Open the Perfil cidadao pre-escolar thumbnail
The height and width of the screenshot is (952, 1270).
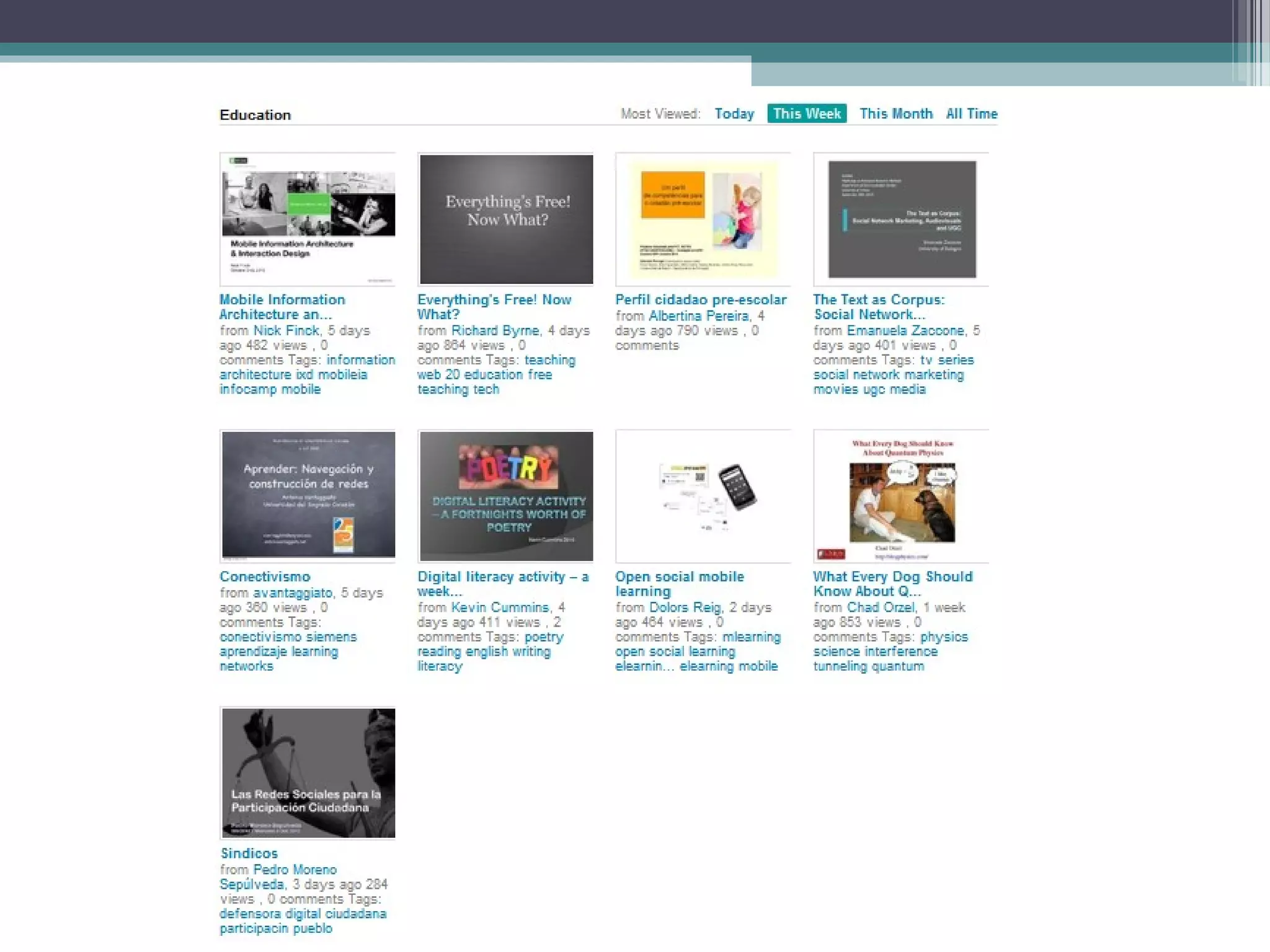coord(703,219)
